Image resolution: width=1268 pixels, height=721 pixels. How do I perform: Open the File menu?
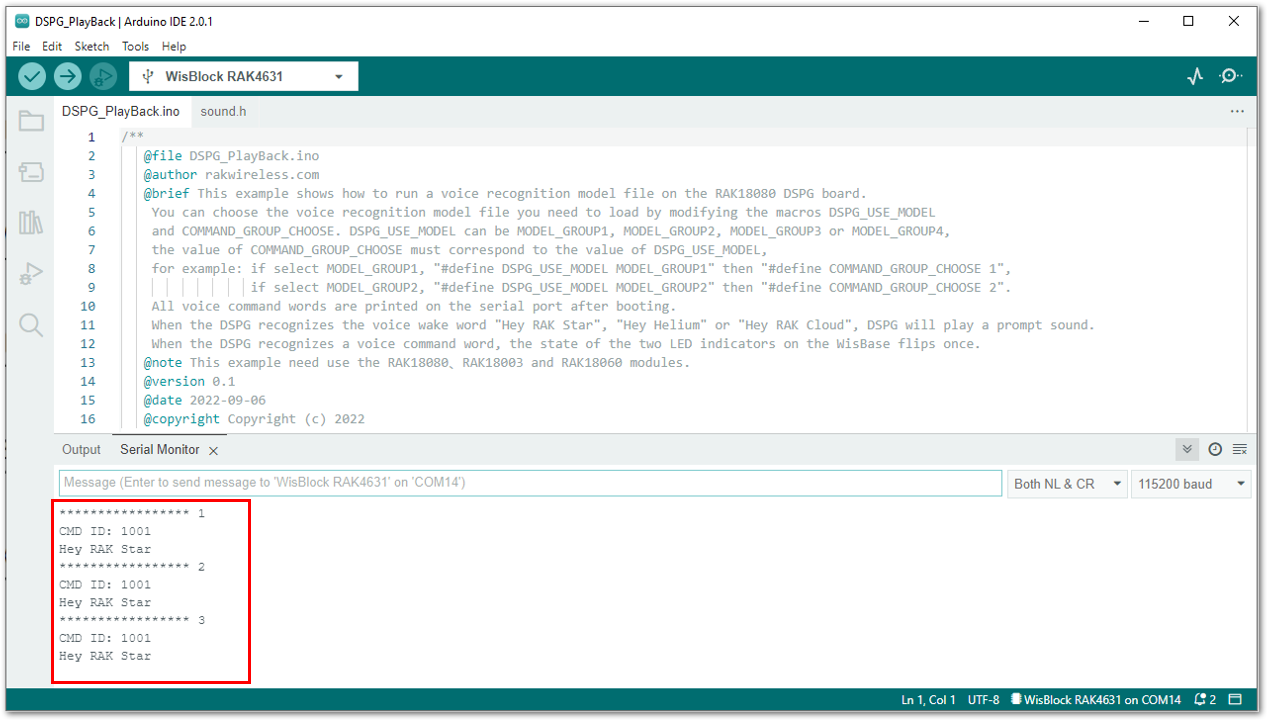click(21, 46)
